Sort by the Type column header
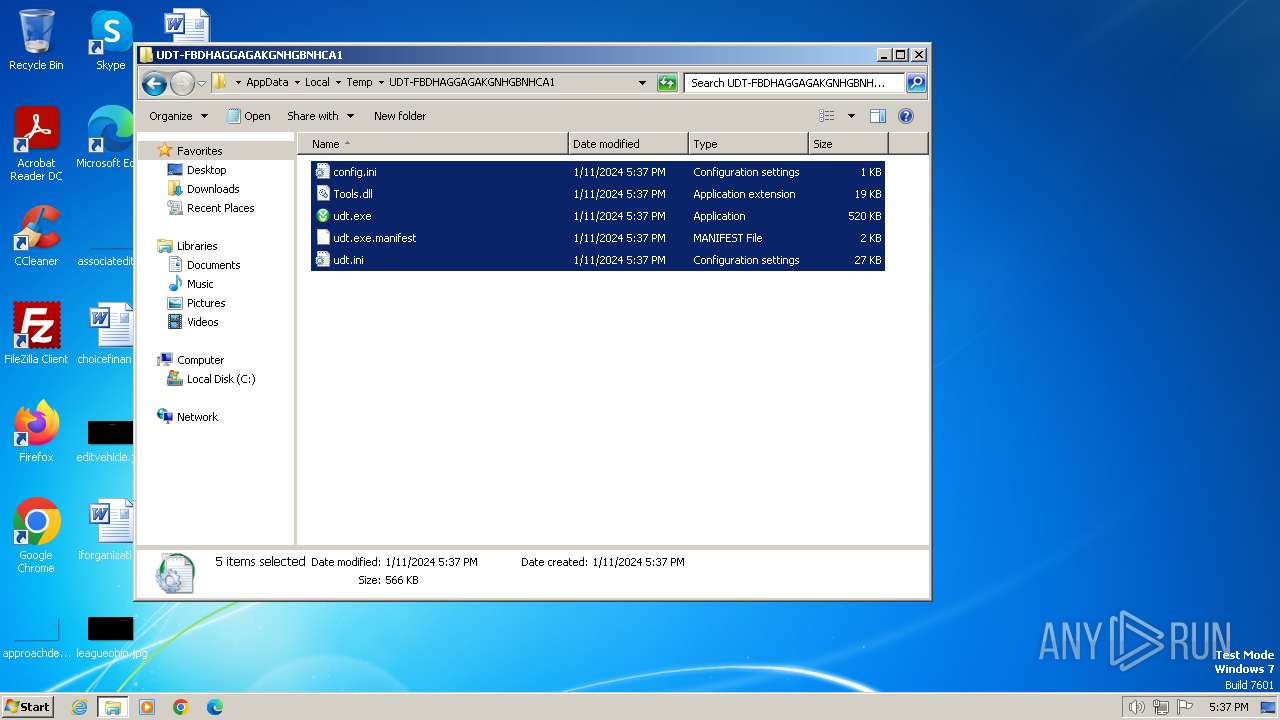The height and width of the screenshot is (720, 1280). [x=748, y=144]
